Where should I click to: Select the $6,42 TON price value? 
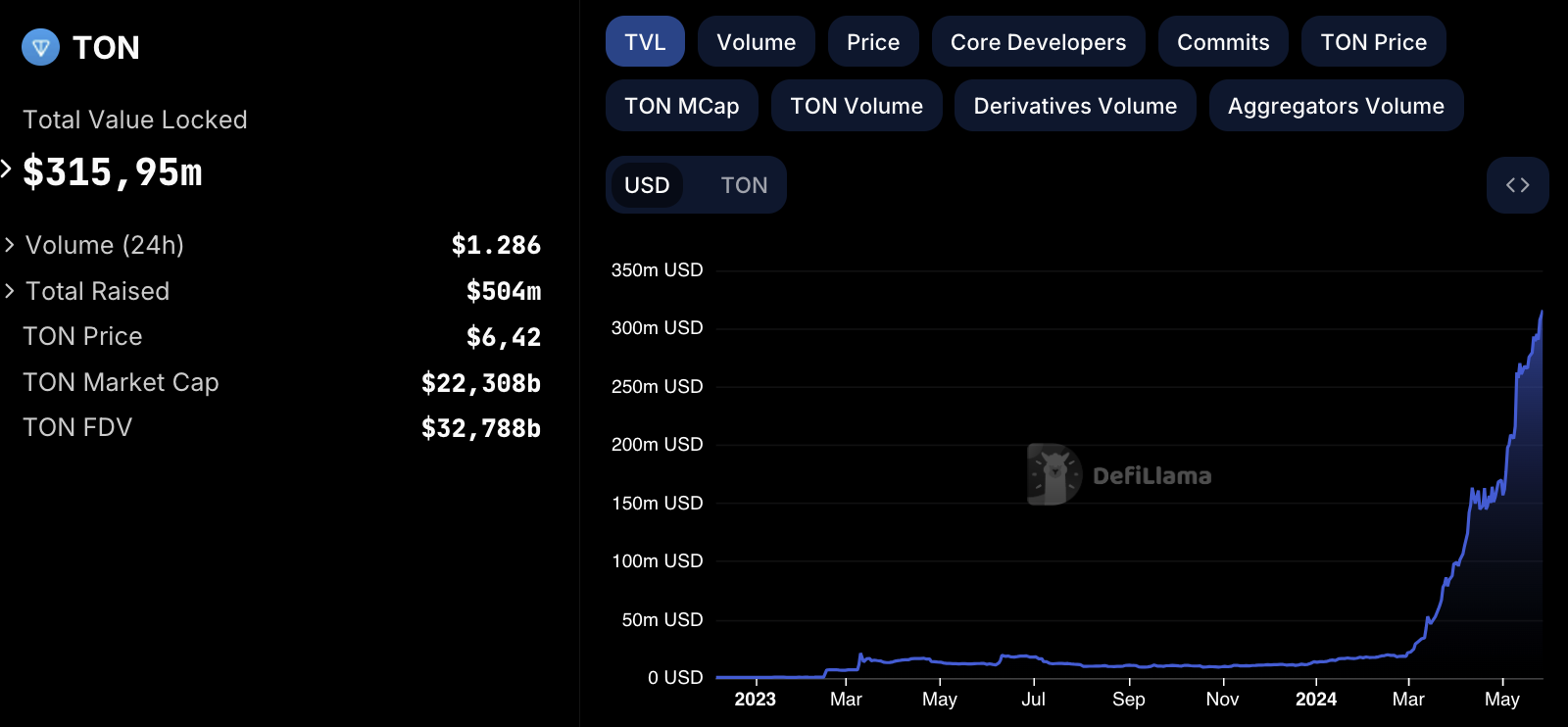click(x=504, y=337)
